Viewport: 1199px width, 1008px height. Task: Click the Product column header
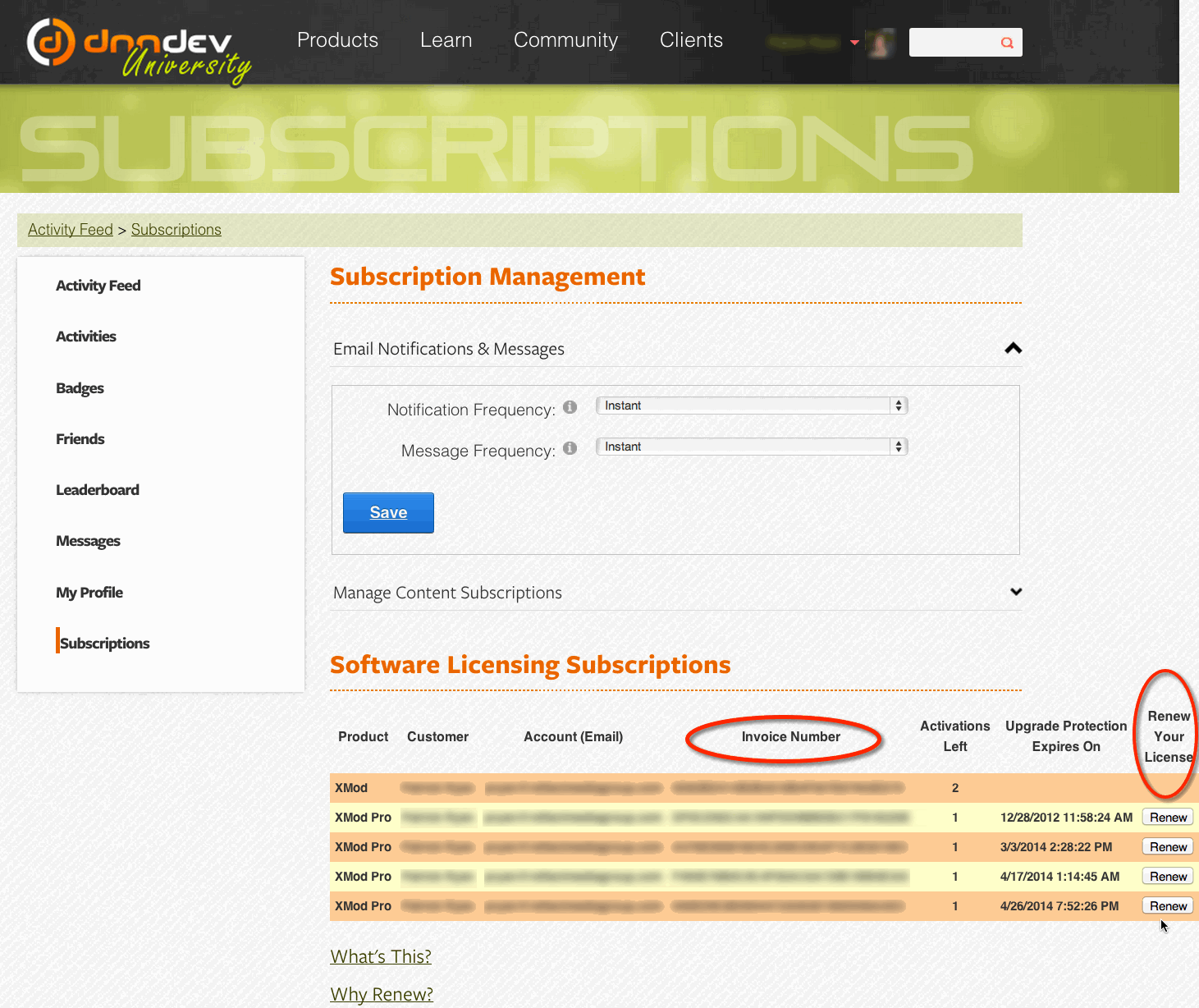pyautogui.click(x=364, y=737)
